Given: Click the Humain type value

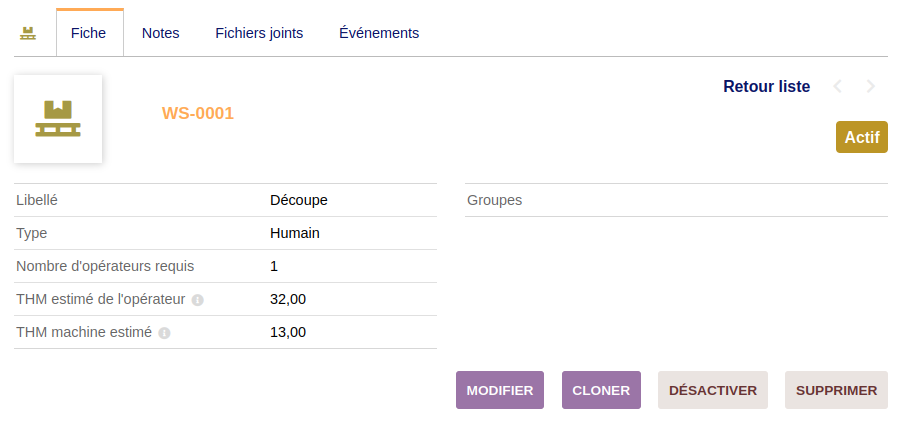Looking at the screenshot, I should pos(295,233).
